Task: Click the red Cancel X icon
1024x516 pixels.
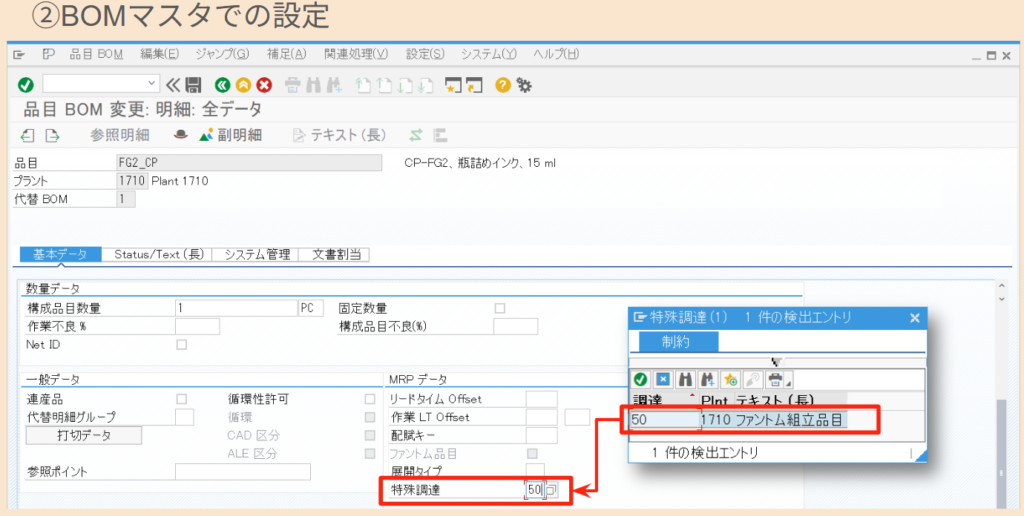Action: pos(264,84)
